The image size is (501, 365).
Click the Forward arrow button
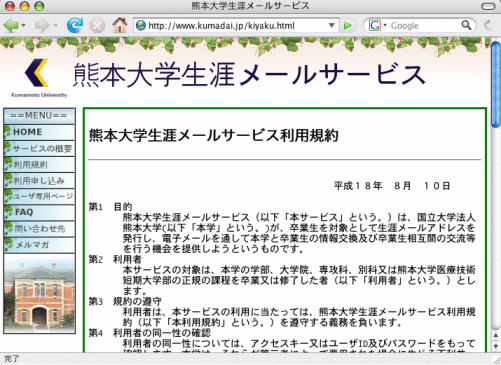tap(42, 25)
